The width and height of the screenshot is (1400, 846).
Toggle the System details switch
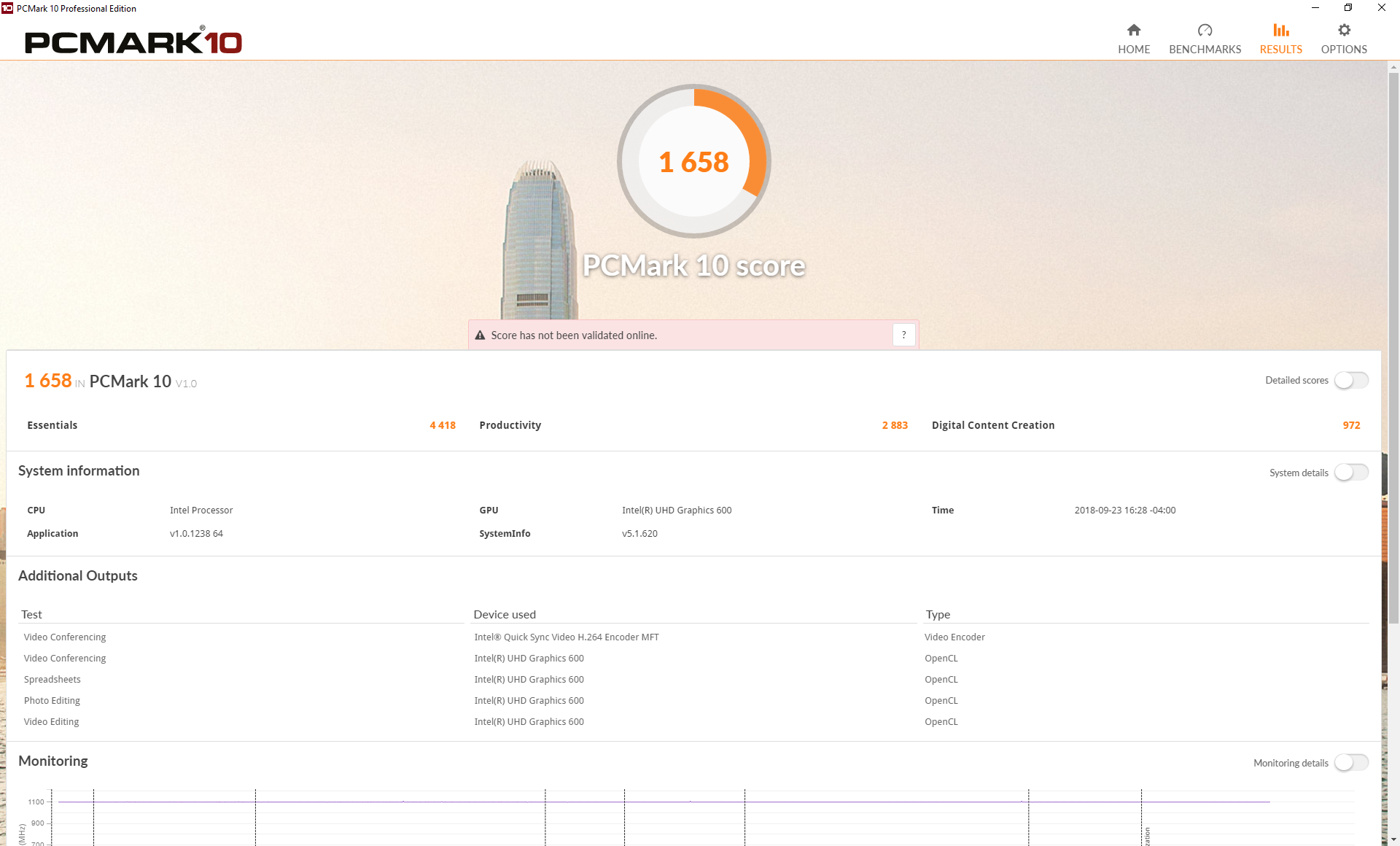point(1351,473)
